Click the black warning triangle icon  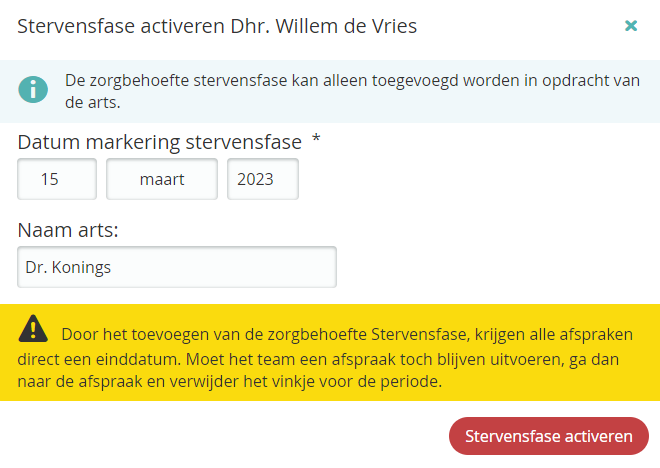point(33,328)
